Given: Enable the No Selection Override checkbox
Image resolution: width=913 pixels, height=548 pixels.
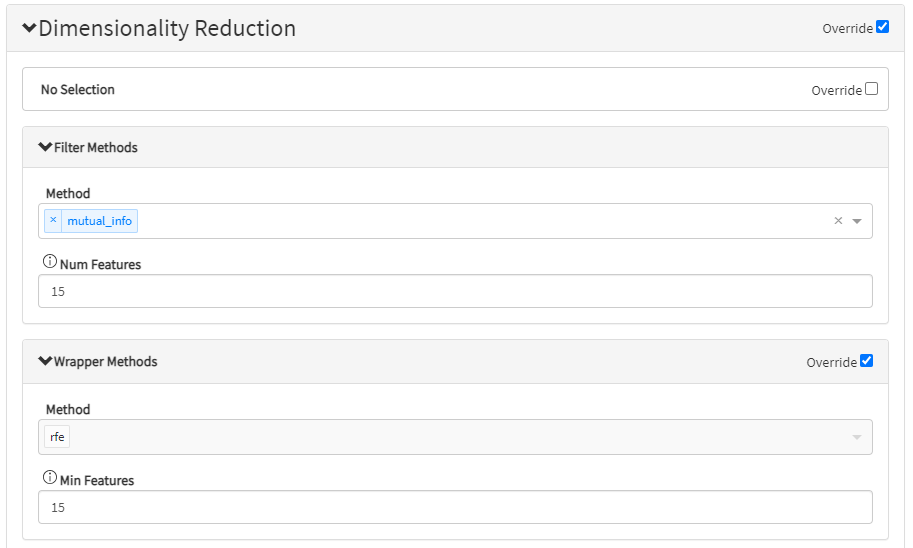Looking at the screenshot, I should tap(871, 89).
